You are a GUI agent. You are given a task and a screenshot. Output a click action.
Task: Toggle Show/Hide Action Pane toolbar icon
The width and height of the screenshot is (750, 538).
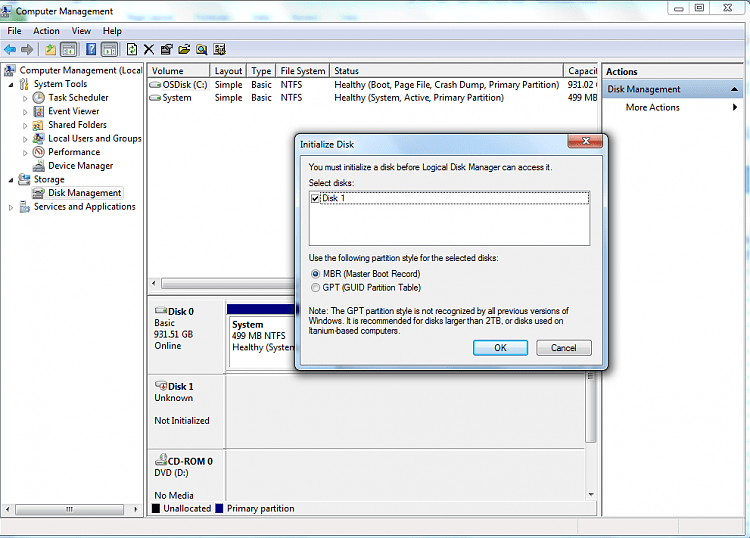(110, 49)
